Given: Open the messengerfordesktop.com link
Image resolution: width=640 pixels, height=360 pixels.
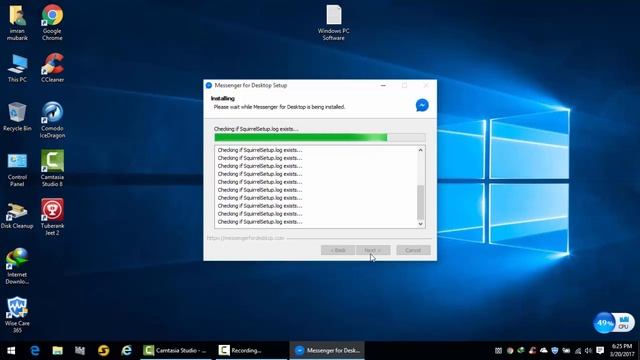Looking at the screenshot, I should pyautogui.click(x=245, y=238).
